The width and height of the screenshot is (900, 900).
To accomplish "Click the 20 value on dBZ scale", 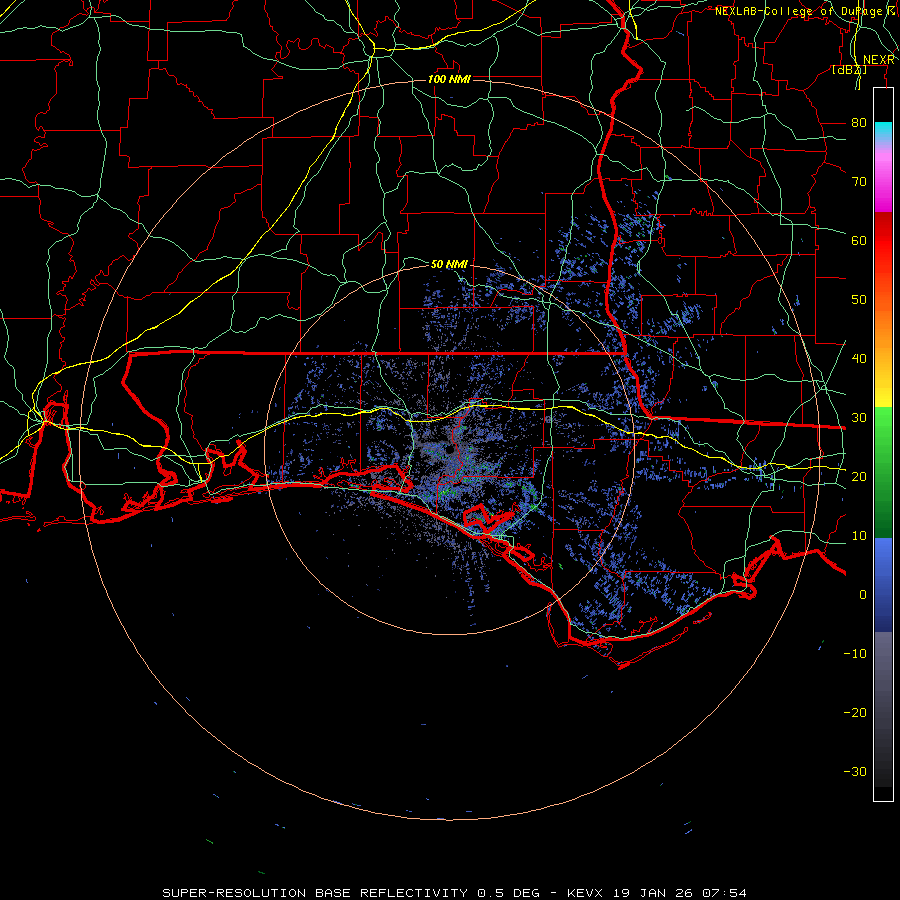I will click(x=859, y=476).
